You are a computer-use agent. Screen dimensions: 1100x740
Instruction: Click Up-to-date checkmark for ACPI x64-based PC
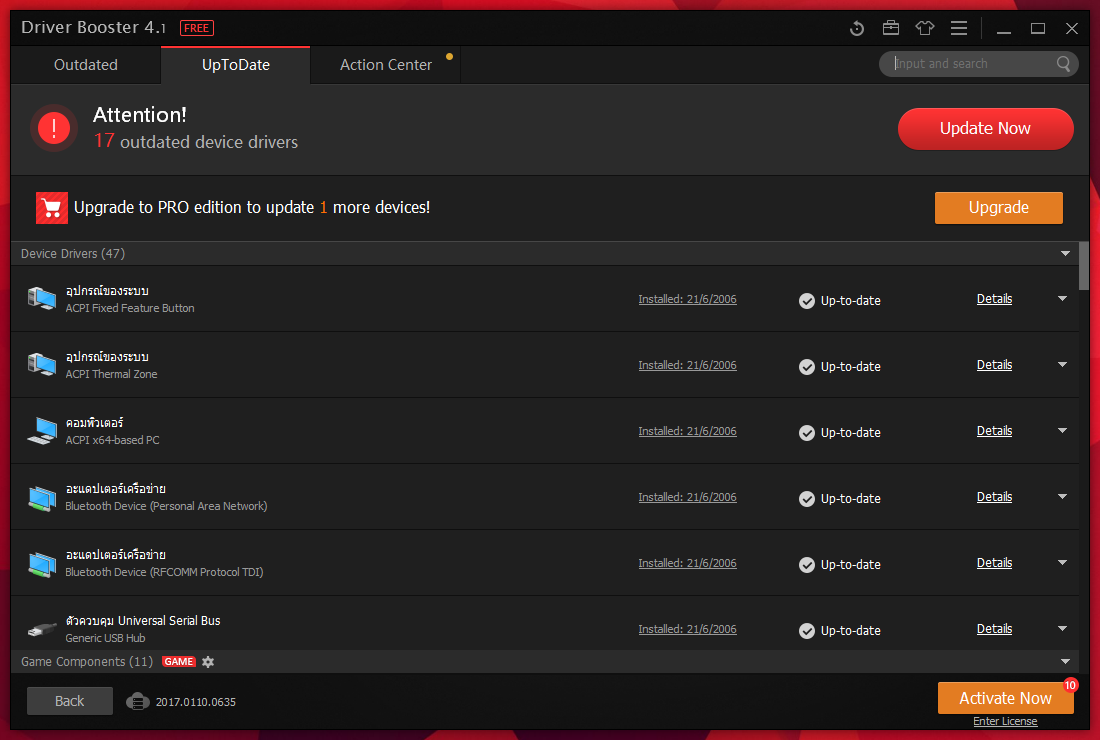[807, 433]
